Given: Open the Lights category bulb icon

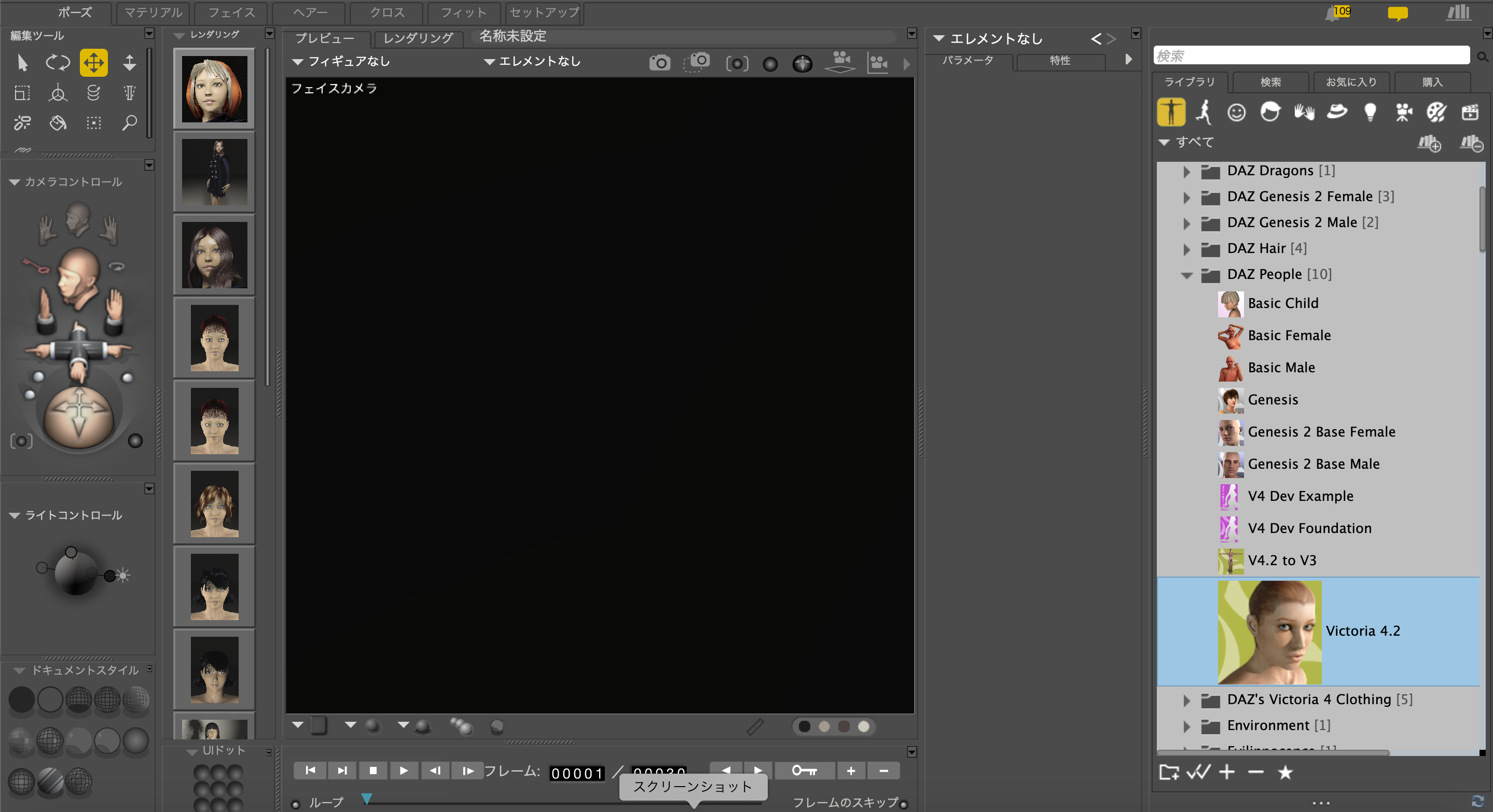Looking at the screenshot, I should click(1370, 112).
